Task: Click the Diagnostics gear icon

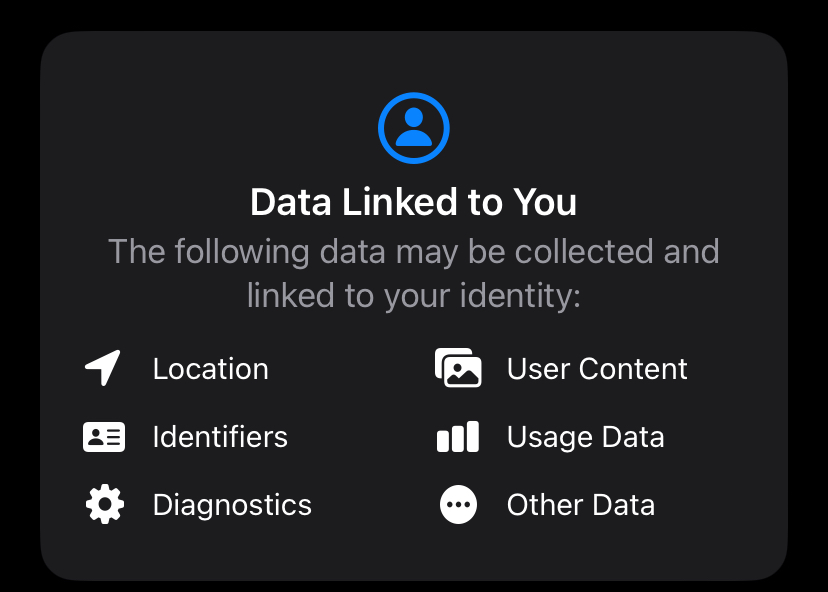Action: click(x=104, y=505)
